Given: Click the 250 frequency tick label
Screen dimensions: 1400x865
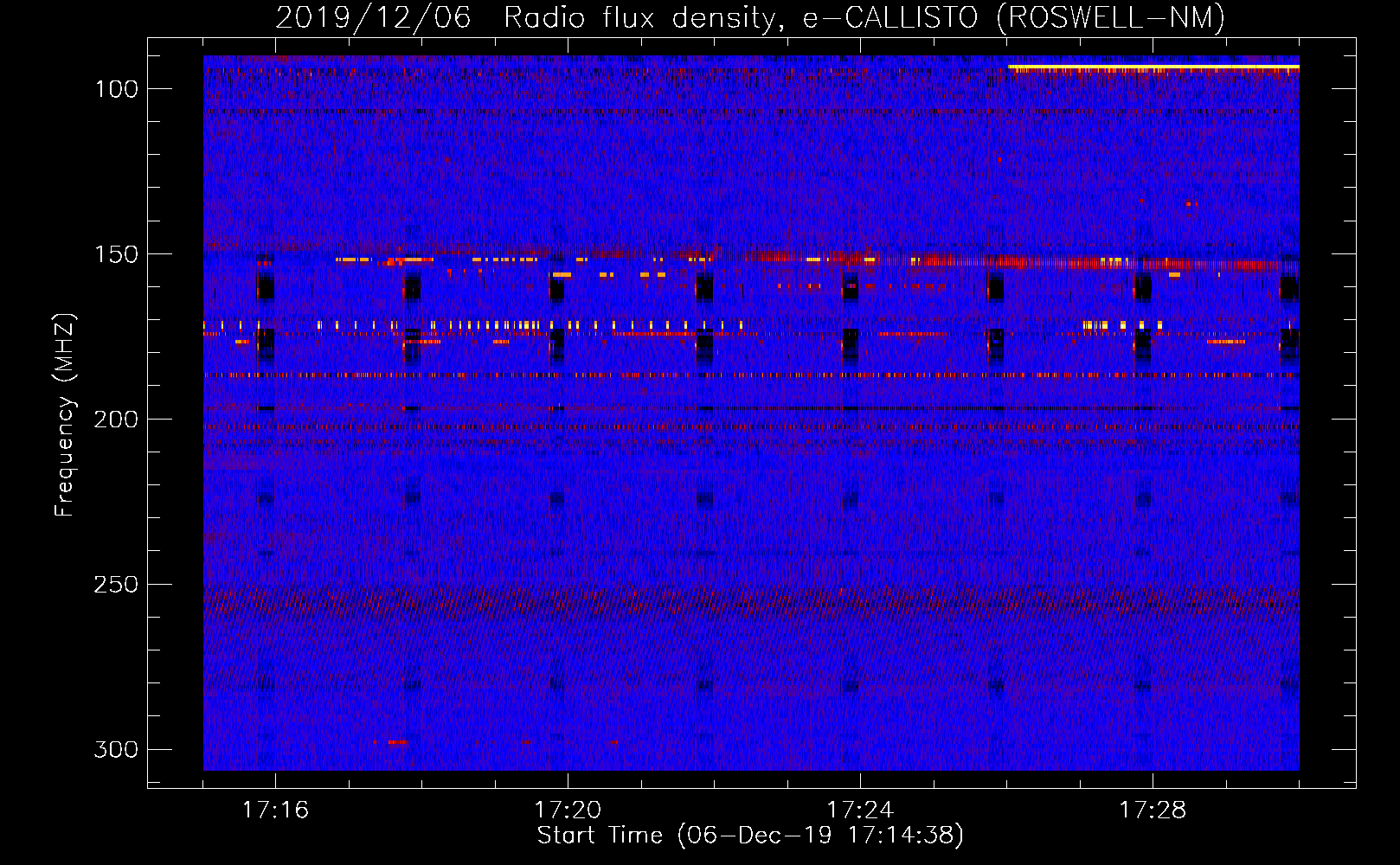Looking at the screenshot, I should (116, 585).
